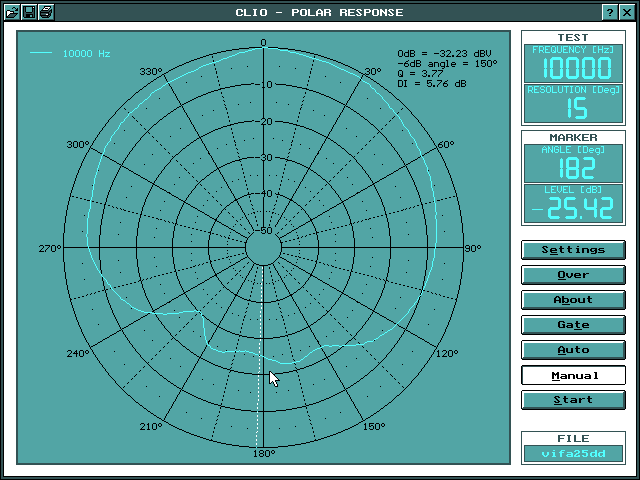Click the 90° label on polar plot
The width and height of the screenshot is (640, 480).
pos(473,249)
